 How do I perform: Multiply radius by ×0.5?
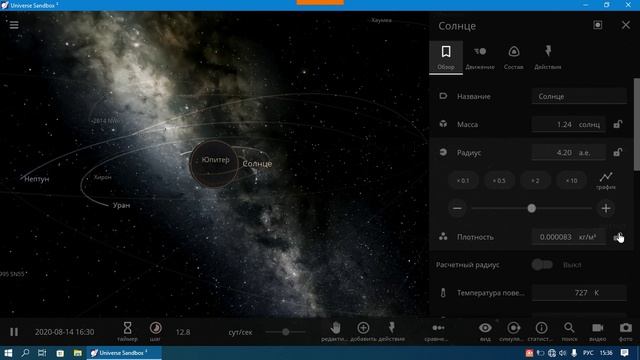coord(499,180)
